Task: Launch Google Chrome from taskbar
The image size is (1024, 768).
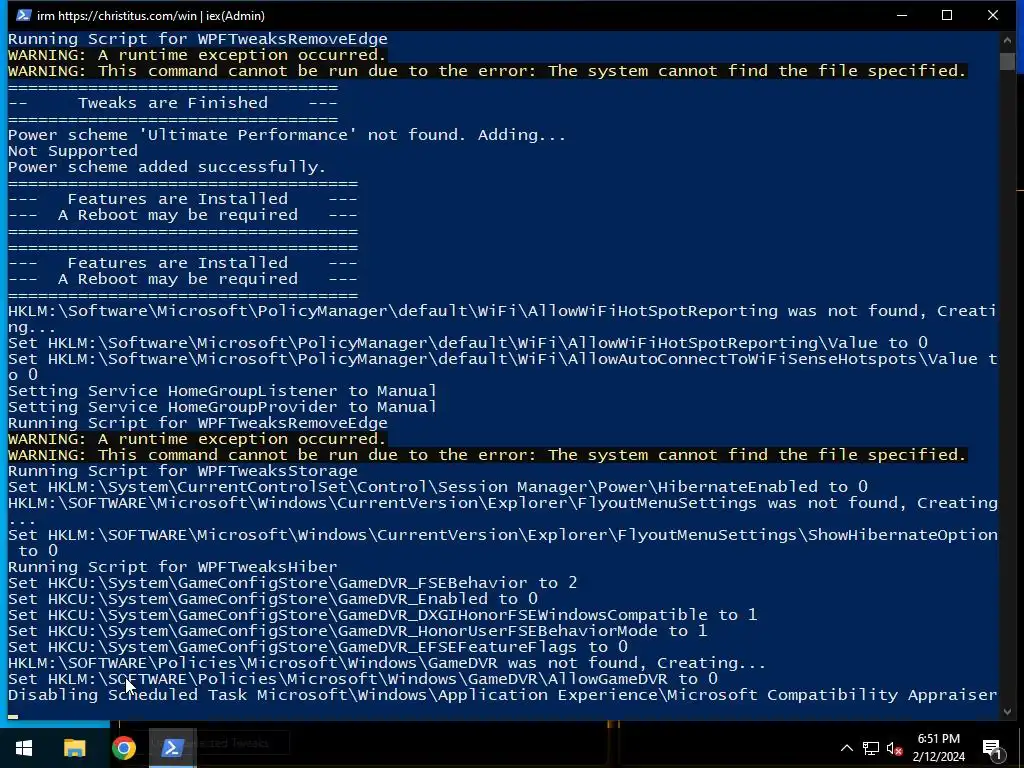Action: point(123,748)
